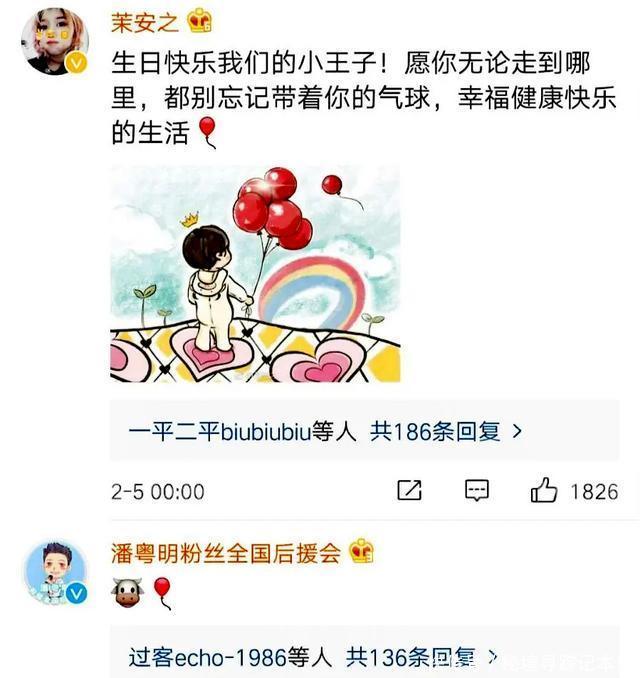Like the comment with 1826 likes
This screenshot has height=678, width=640.
coord(544,490)
